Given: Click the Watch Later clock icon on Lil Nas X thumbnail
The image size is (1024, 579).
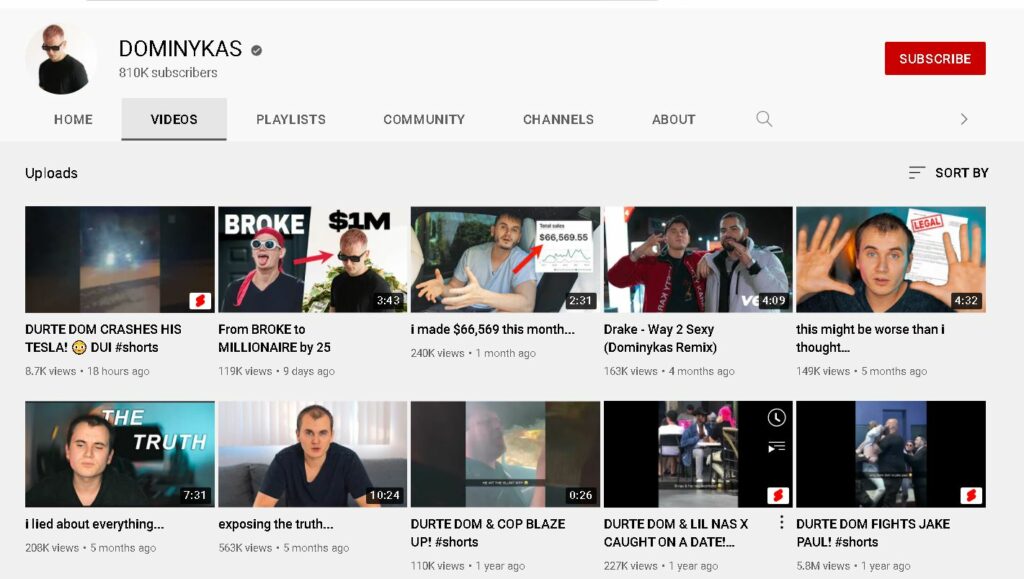Looking at the screenshot, I should click(776, 418).
